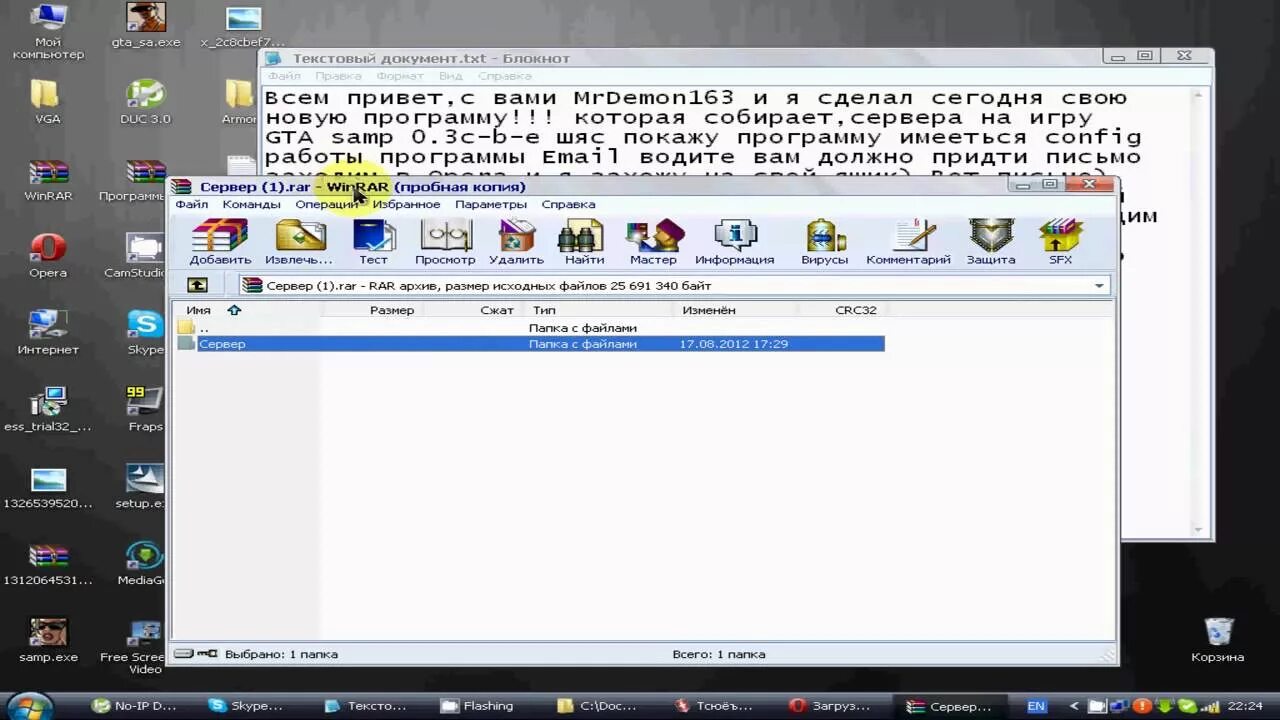
Task: Open the WinRAR Операции menu
Action: click(326, 204)
